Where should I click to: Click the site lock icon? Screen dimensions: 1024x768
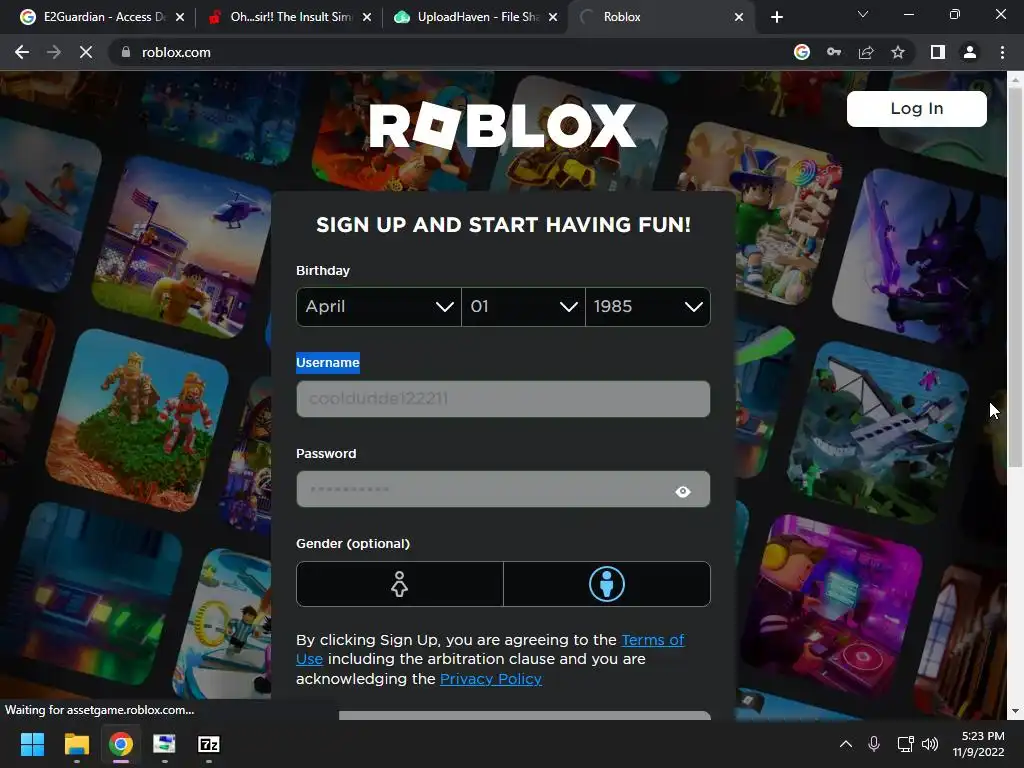coord(125,52)
